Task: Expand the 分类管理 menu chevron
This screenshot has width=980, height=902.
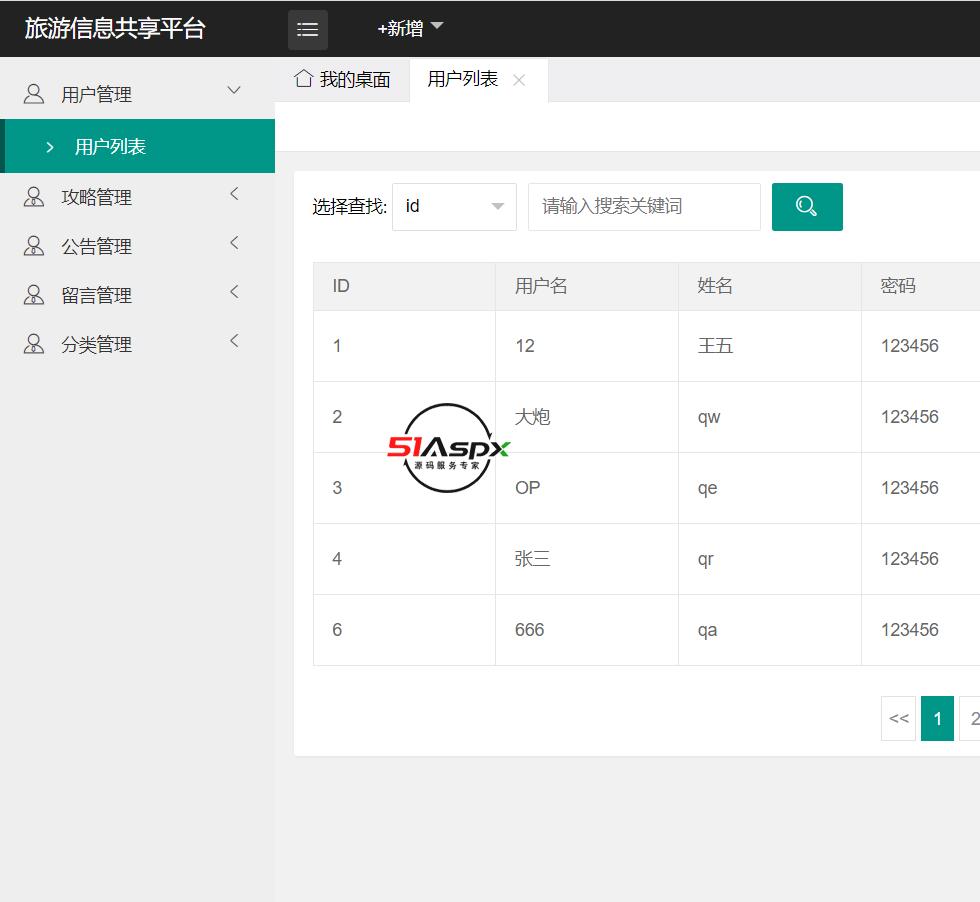Action: 234,341
